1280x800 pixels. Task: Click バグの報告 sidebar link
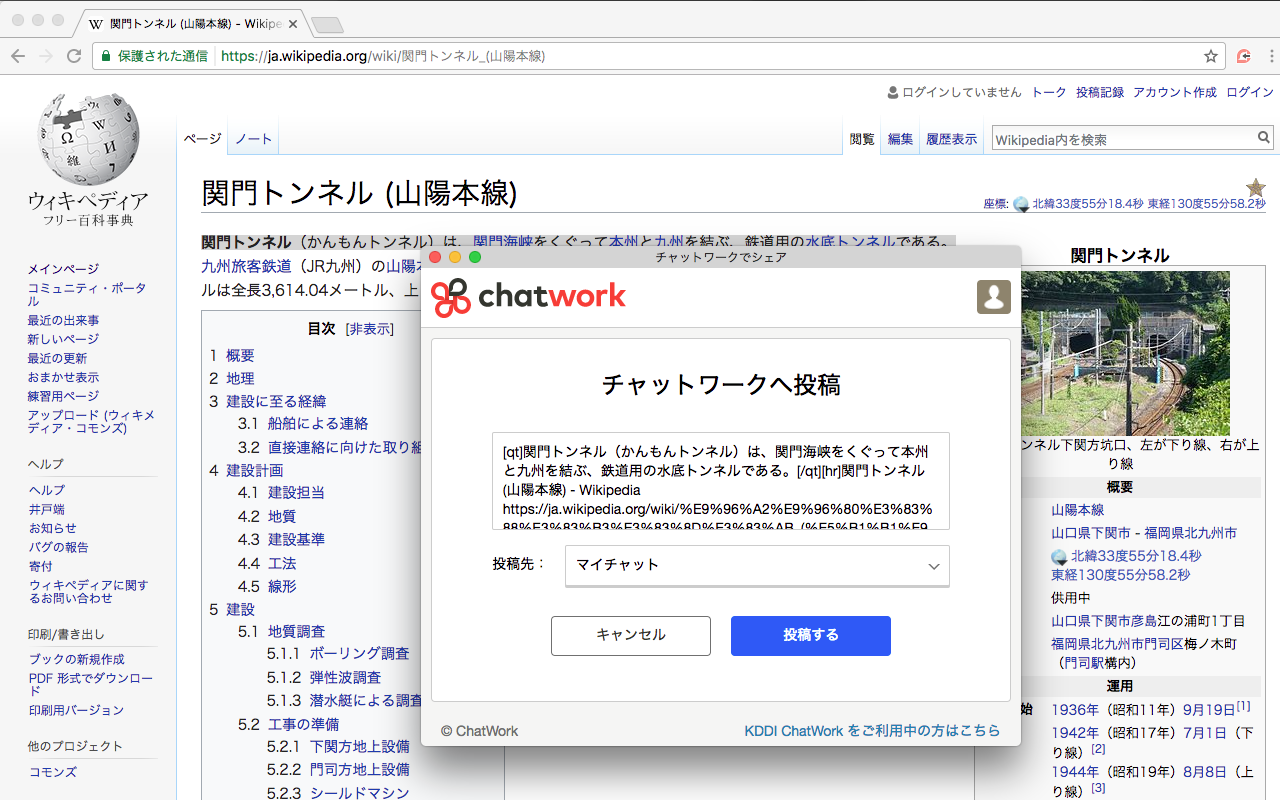[x=57, y=547]
